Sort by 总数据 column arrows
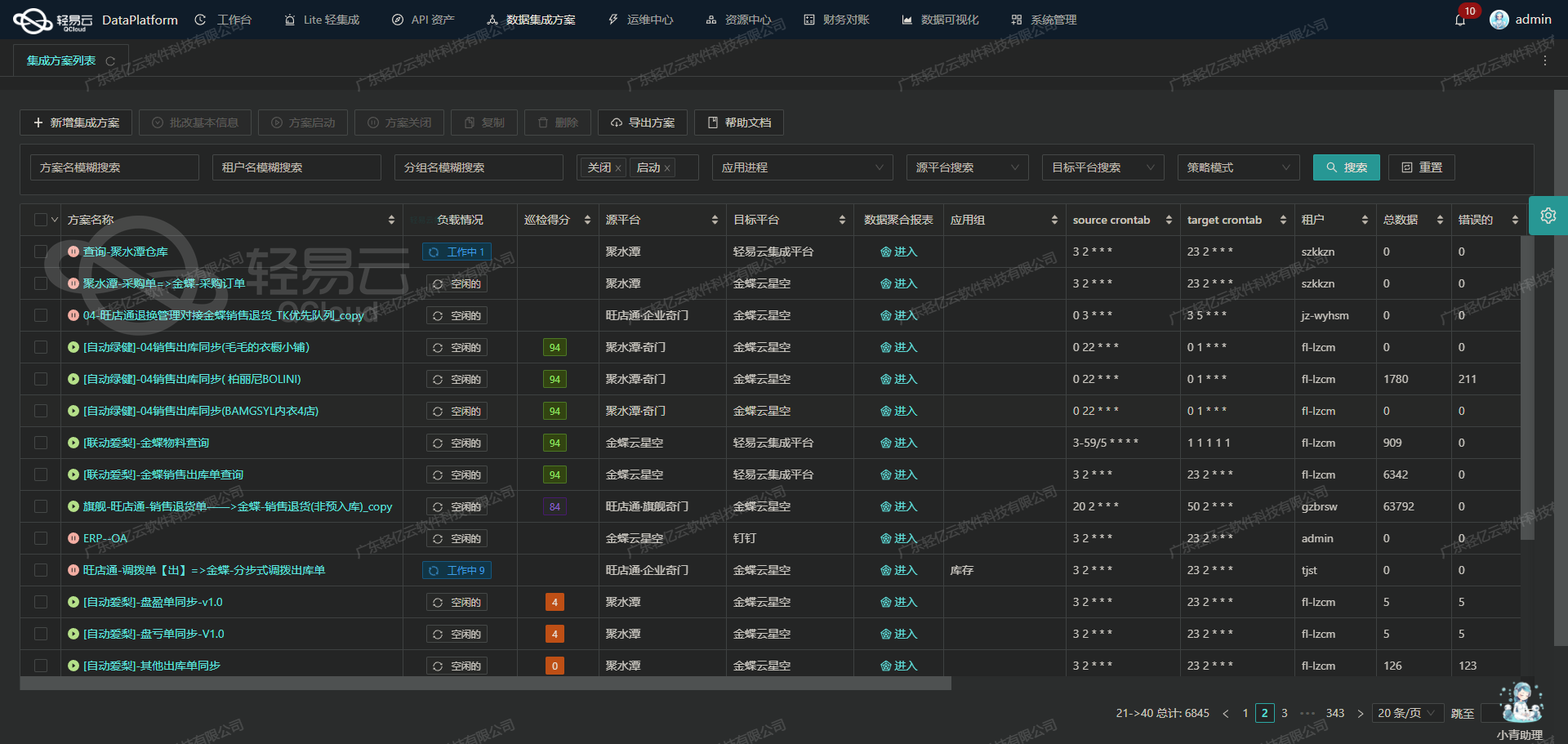The width and height of the screenshot is (1568, 744). click(x=1440, y=220)
